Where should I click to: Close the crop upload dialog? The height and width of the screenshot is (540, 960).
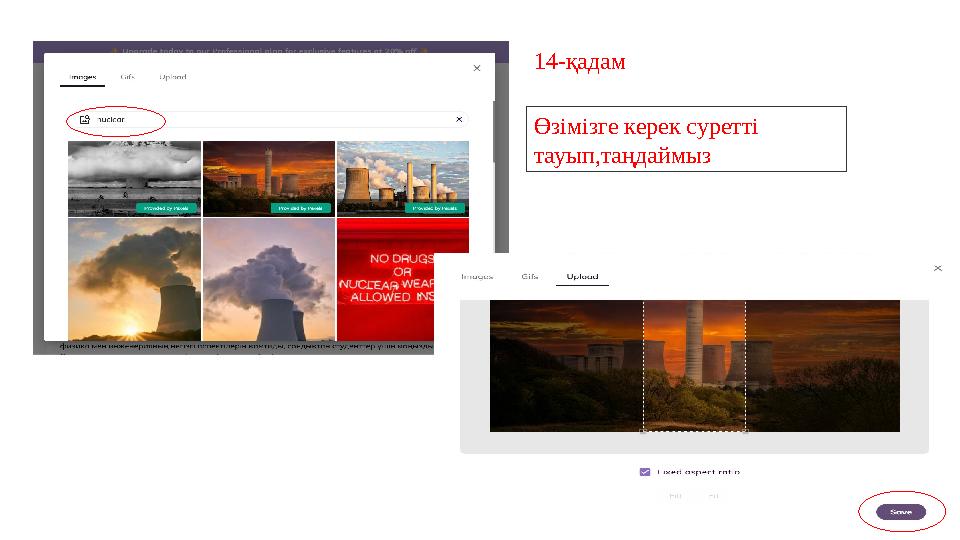938,268
